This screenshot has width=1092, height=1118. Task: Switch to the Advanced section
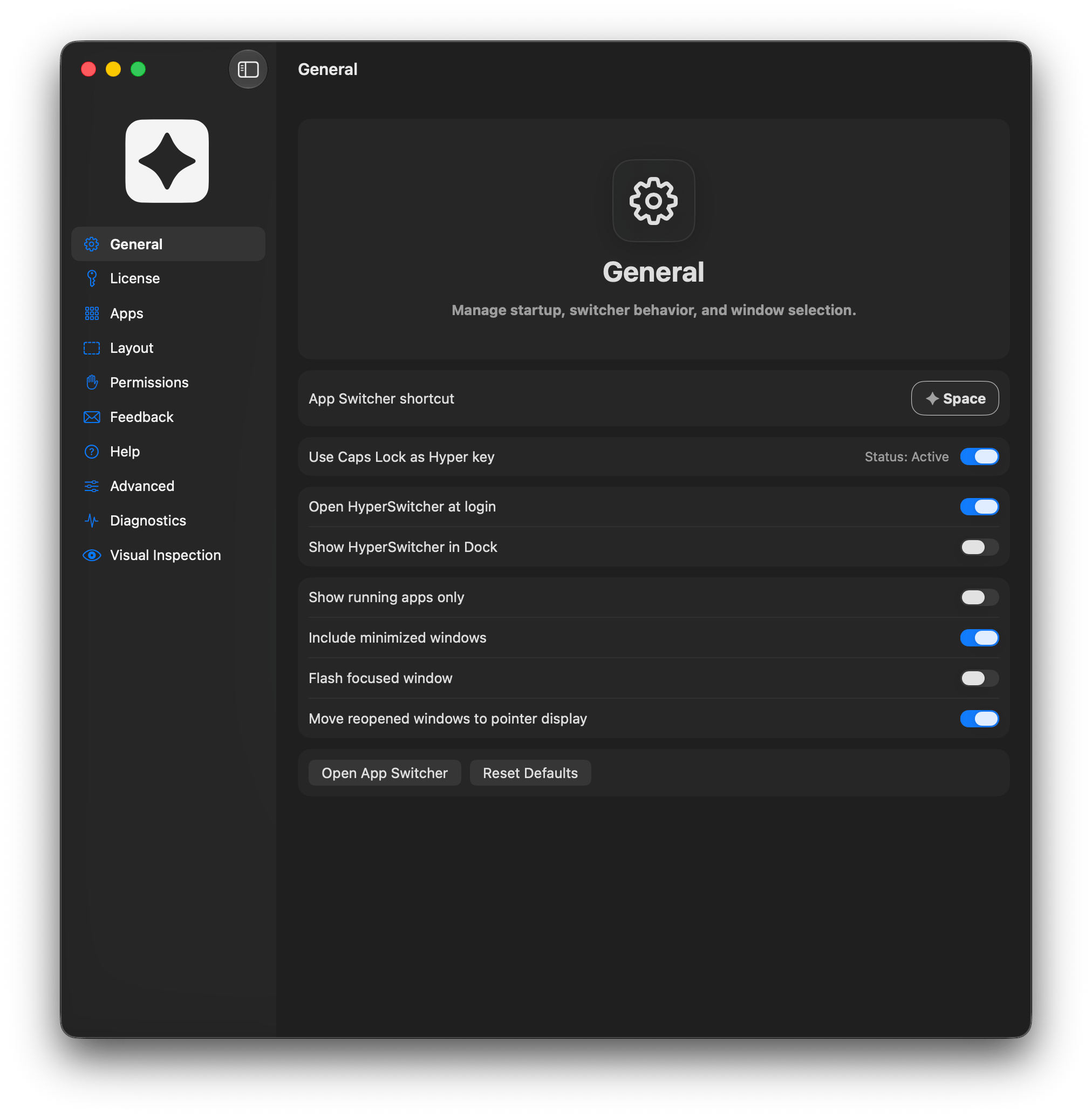click(x=168, y=487)
